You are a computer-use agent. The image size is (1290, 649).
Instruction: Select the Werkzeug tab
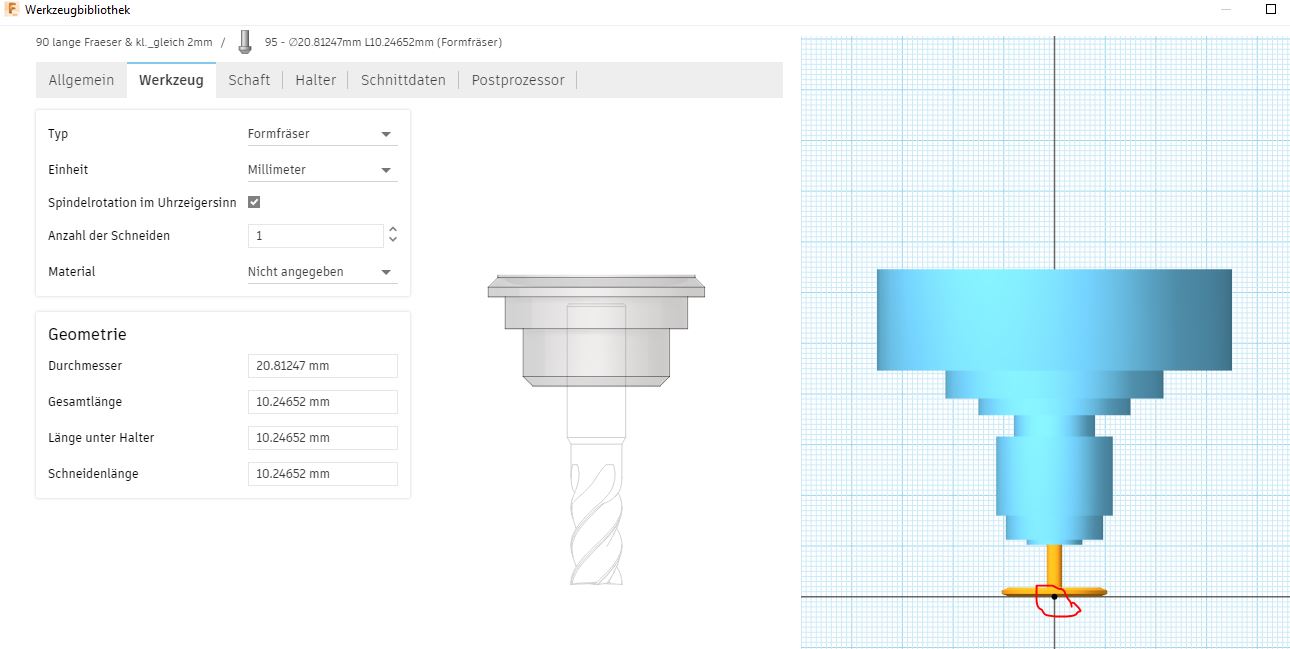click(171, 80)
